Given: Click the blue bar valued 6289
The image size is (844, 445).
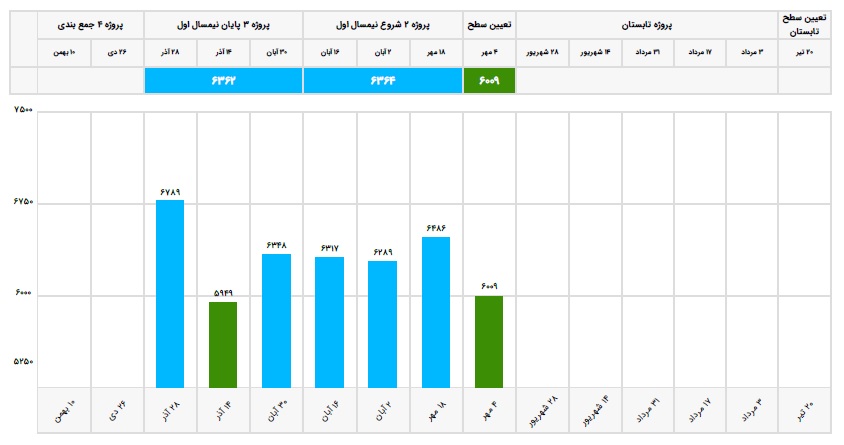Looking at the screenshot, I should [x=382, y=324].
